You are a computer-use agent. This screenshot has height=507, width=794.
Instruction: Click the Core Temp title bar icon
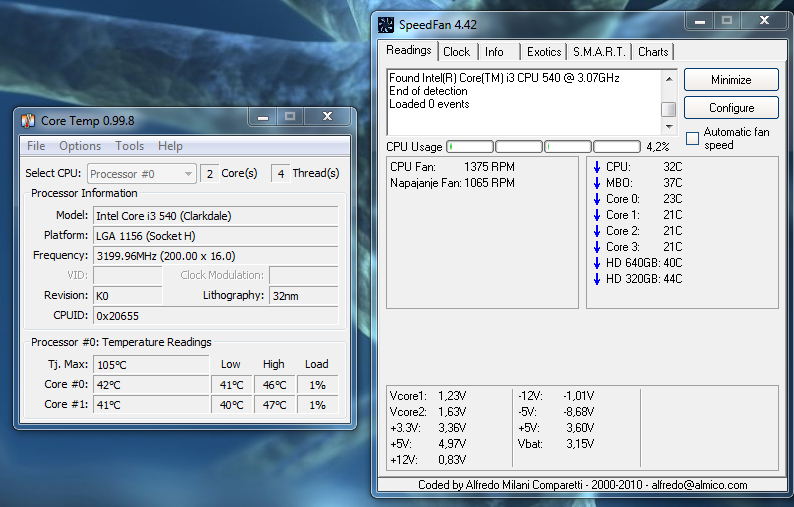pyautogui.click(x=28, y=120)
